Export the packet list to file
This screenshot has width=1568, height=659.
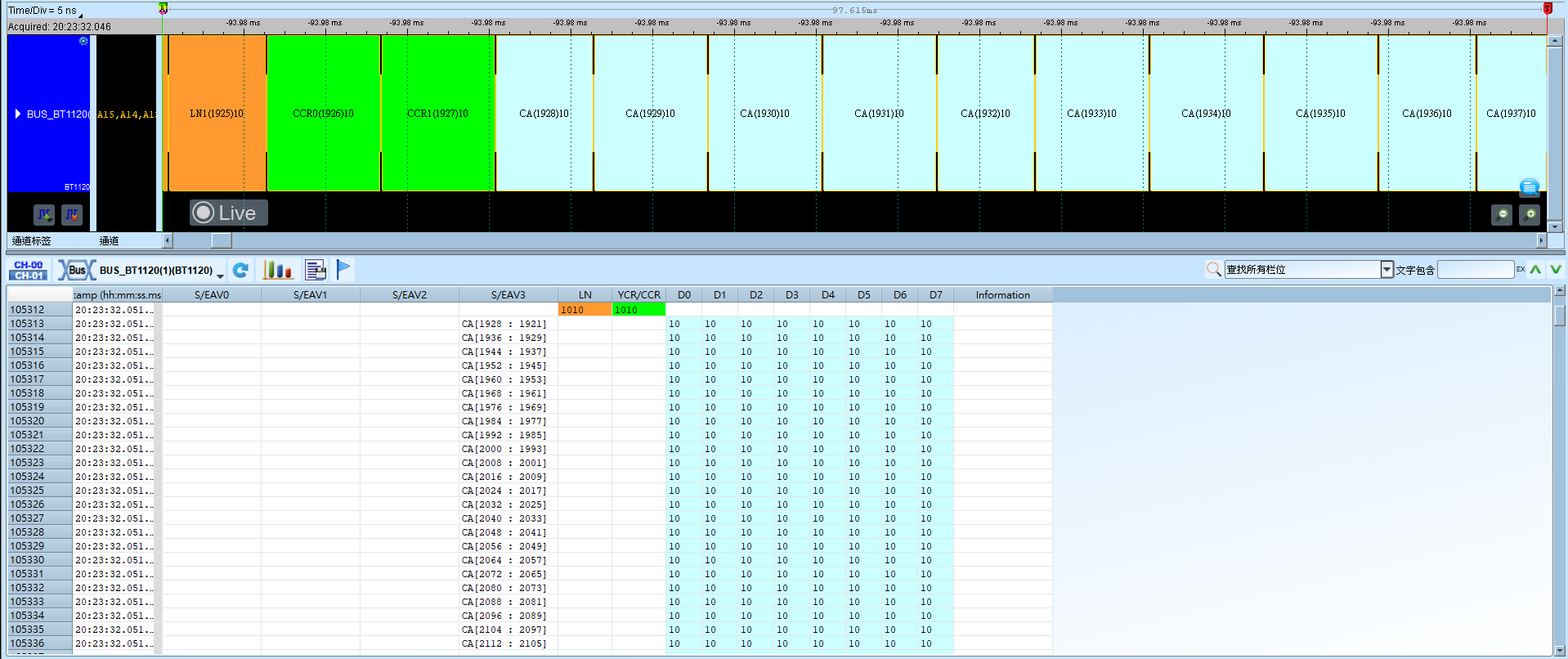click(316, 270)
